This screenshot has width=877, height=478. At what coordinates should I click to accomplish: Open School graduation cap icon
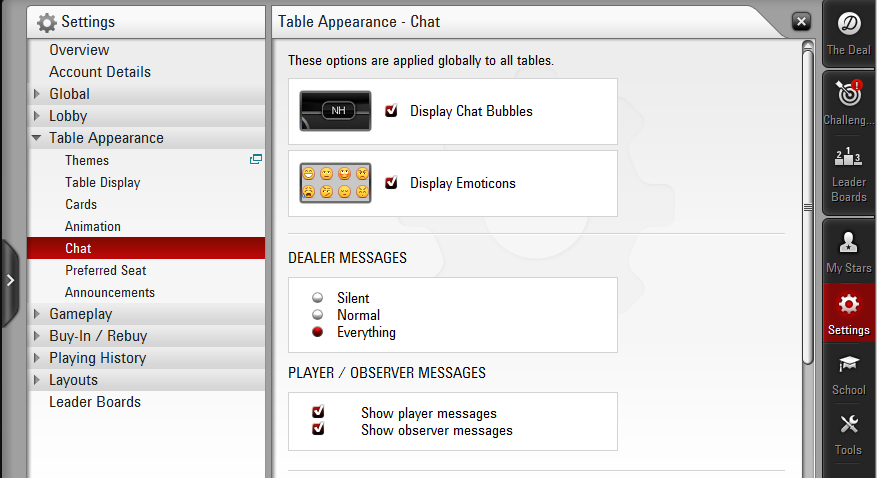click(x=848, y=365)
